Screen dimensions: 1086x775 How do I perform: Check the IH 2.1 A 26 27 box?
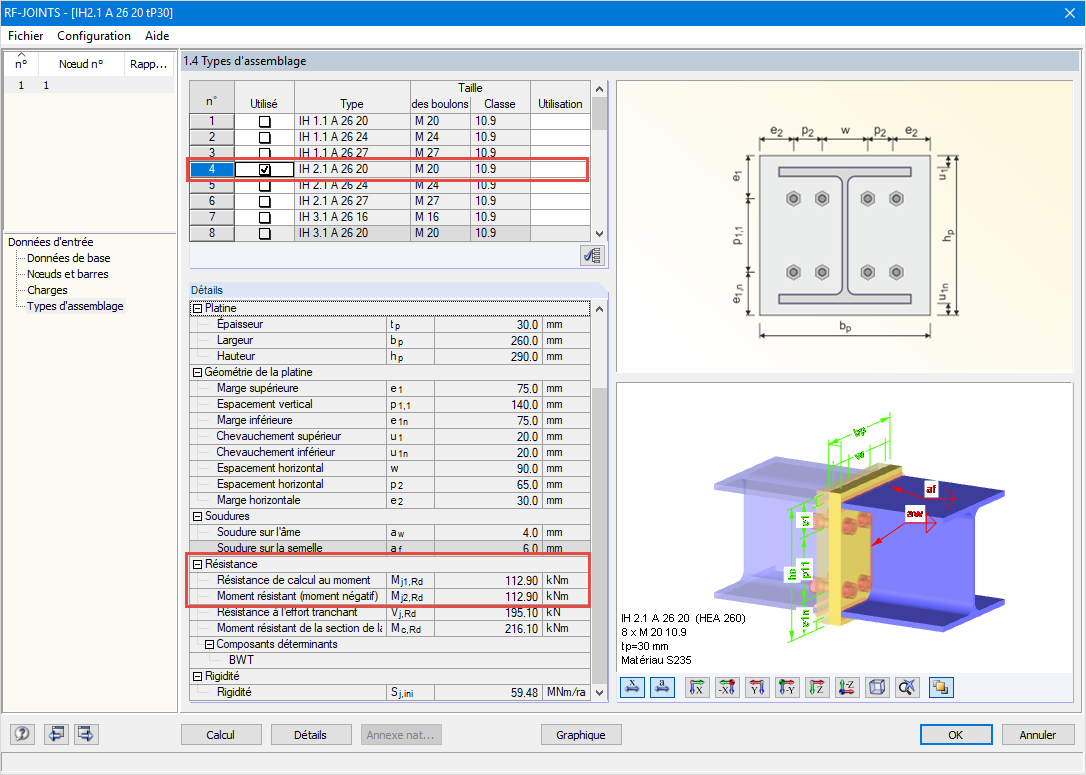(x=265, y=202)
